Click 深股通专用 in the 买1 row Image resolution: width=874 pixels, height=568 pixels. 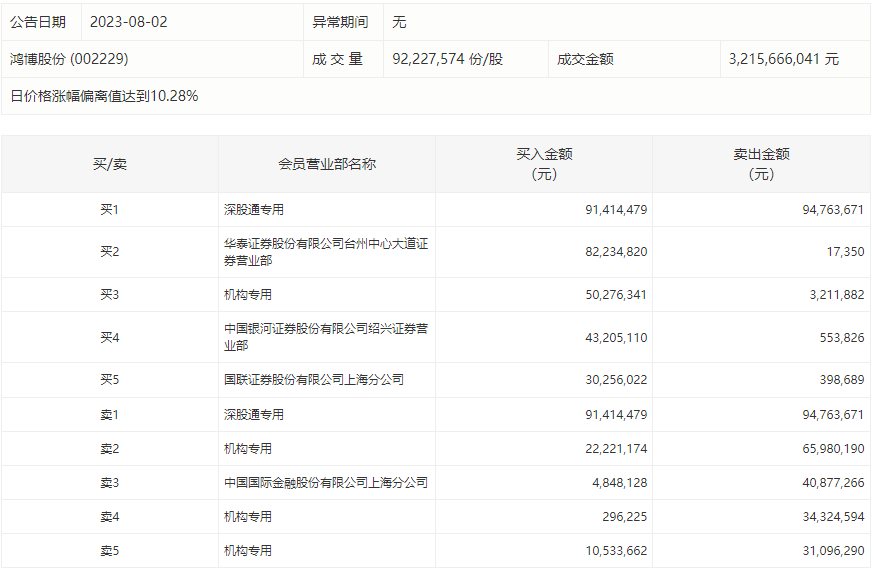[x=254, y=210]
